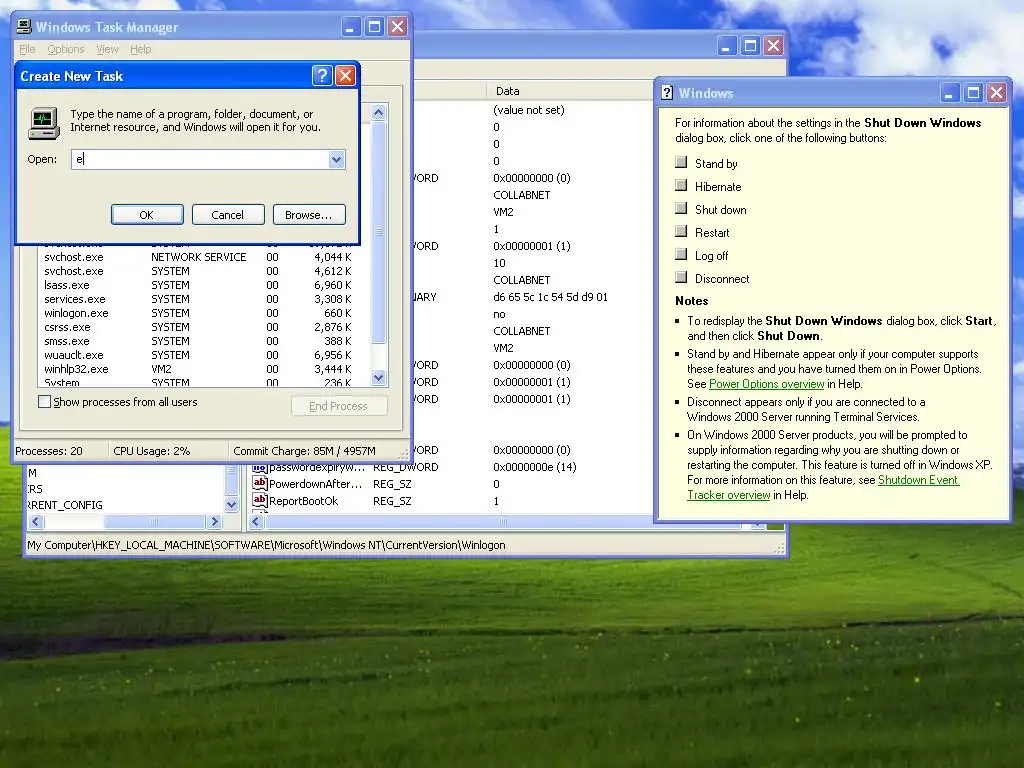Image resolution: width=1024 pixels, height=768 pixels.
Task: Click scroll up arrow in process list
Action: 379,112
